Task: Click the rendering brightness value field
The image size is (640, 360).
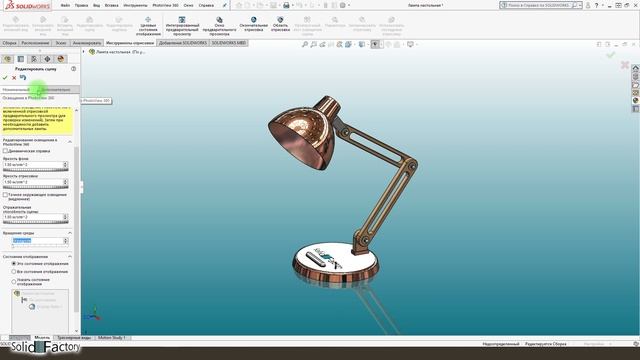Action: coord(33,182)
